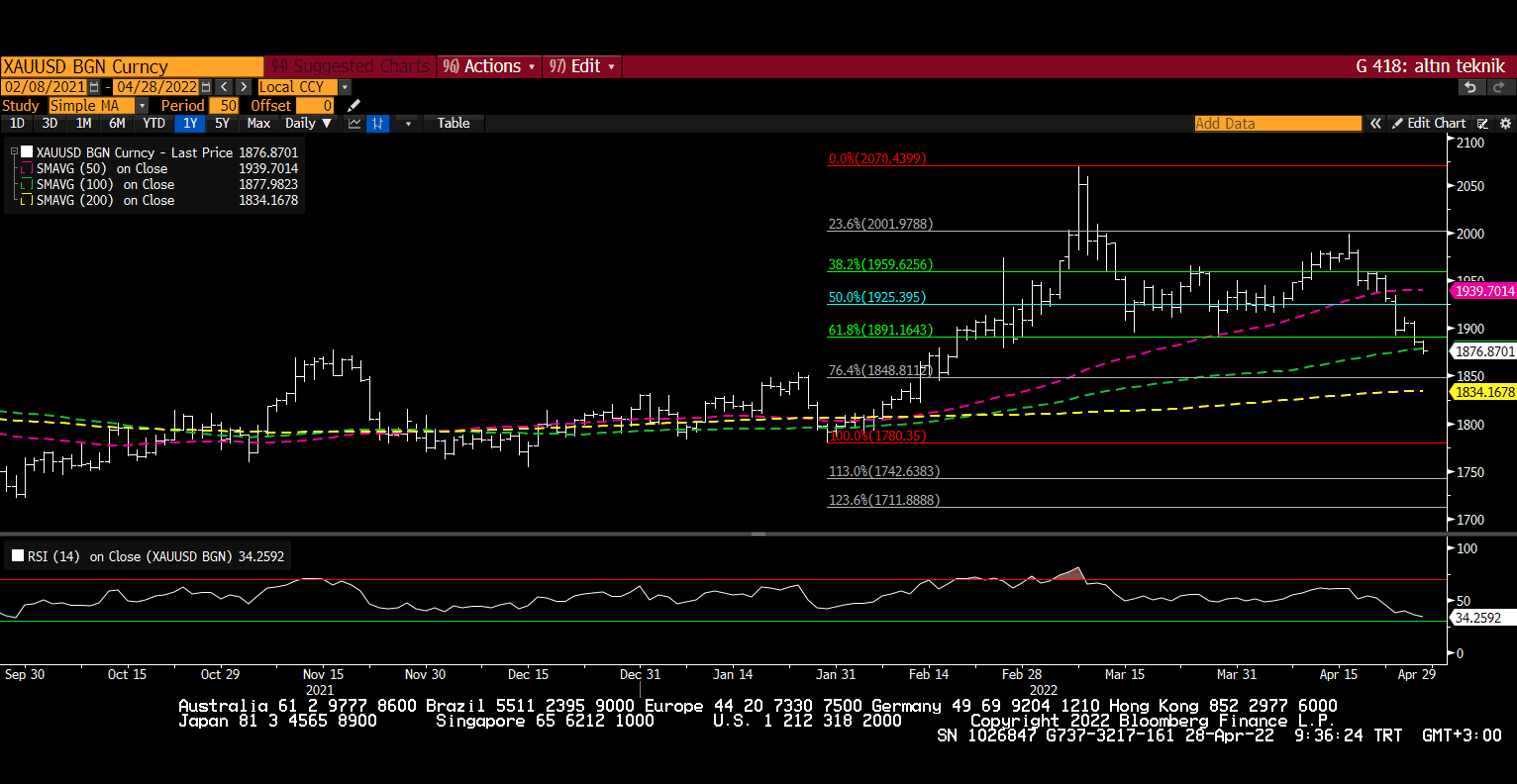Select the 1D range tab

pos(17,123)
